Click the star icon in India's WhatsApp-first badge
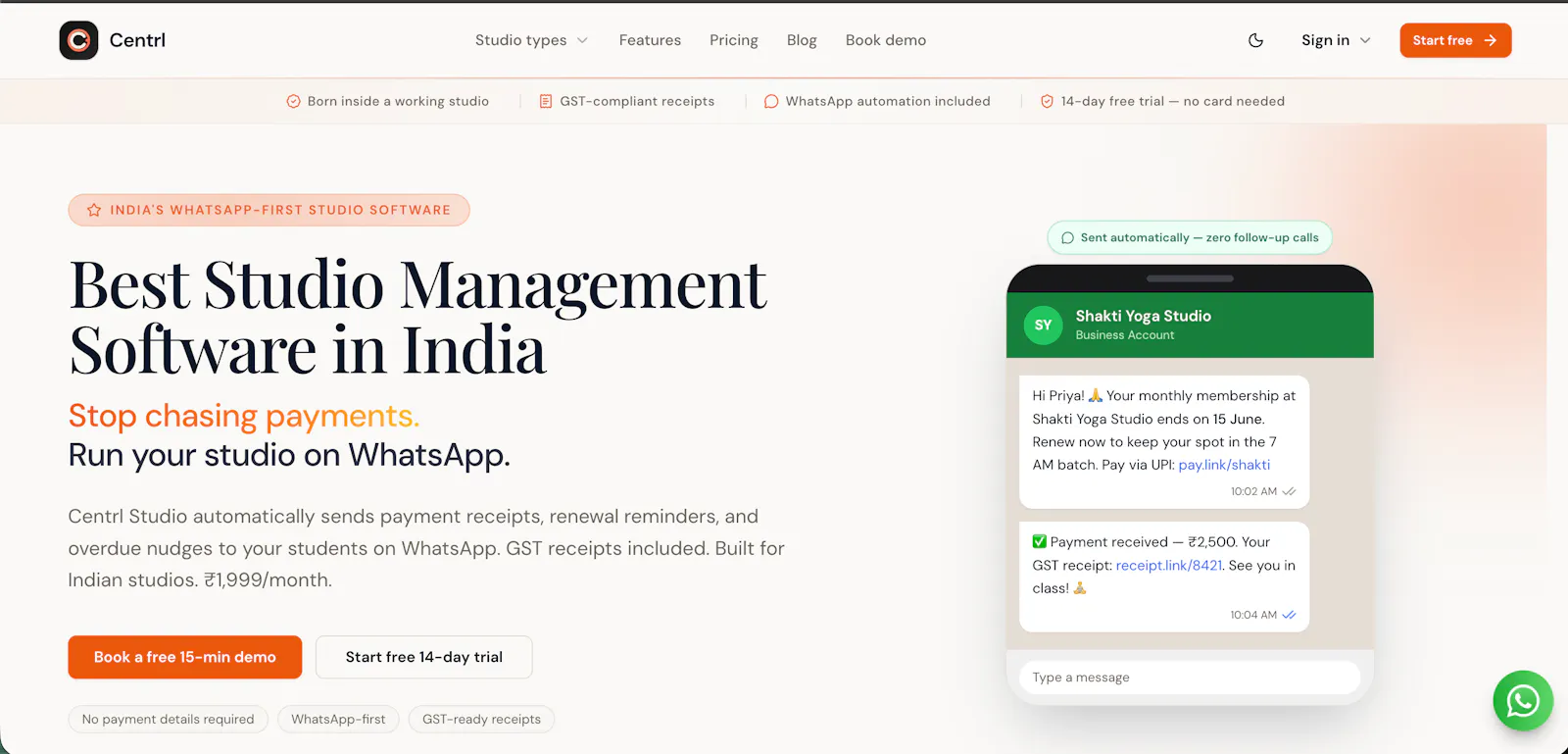 pos(94,210)
